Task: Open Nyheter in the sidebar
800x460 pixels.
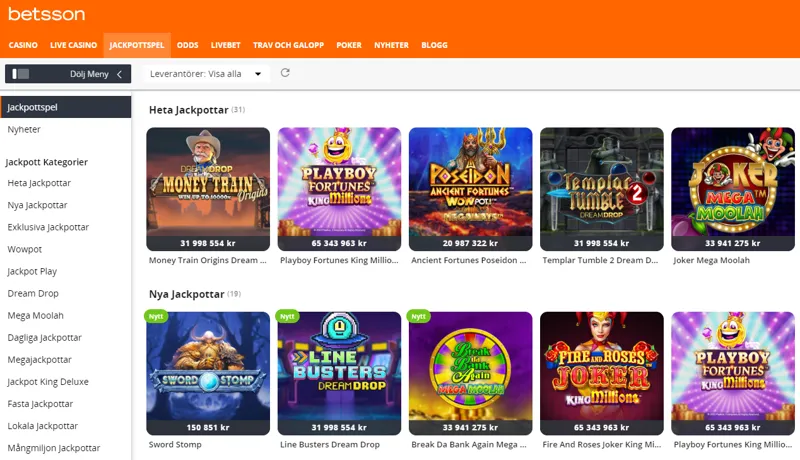Action: pos(24,129)
